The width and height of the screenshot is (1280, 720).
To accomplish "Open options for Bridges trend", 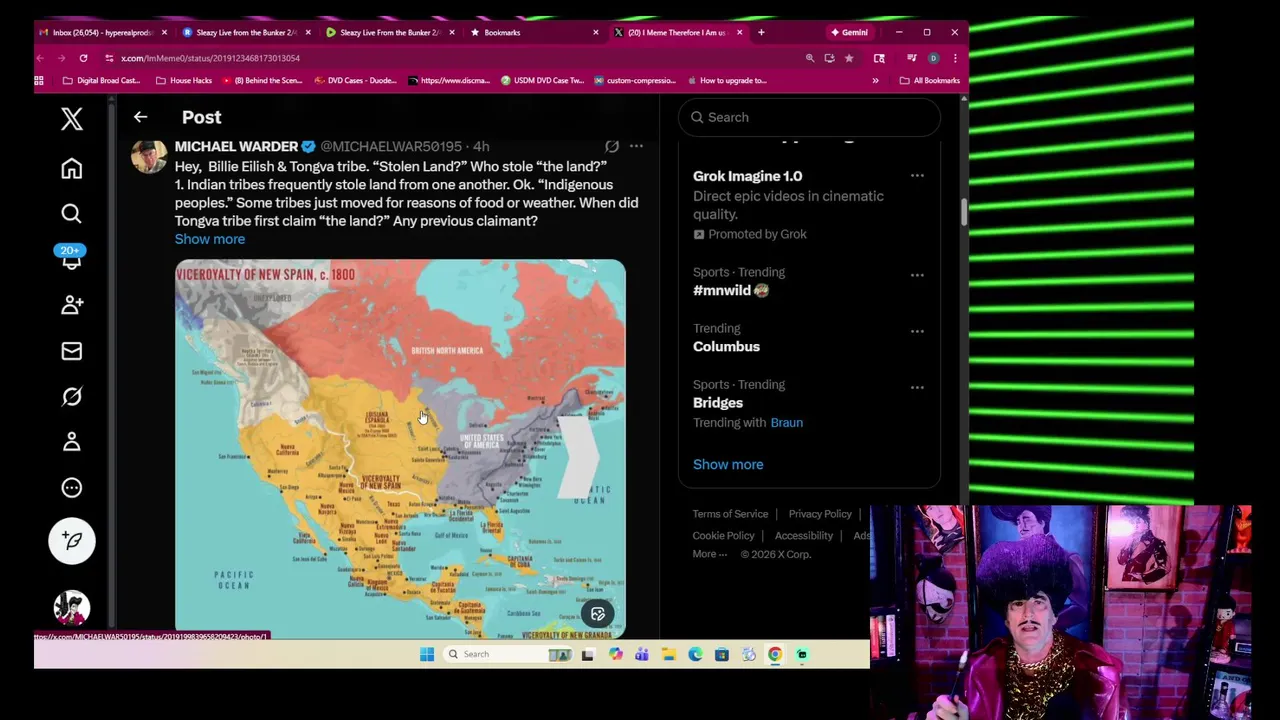I will 917,387.
